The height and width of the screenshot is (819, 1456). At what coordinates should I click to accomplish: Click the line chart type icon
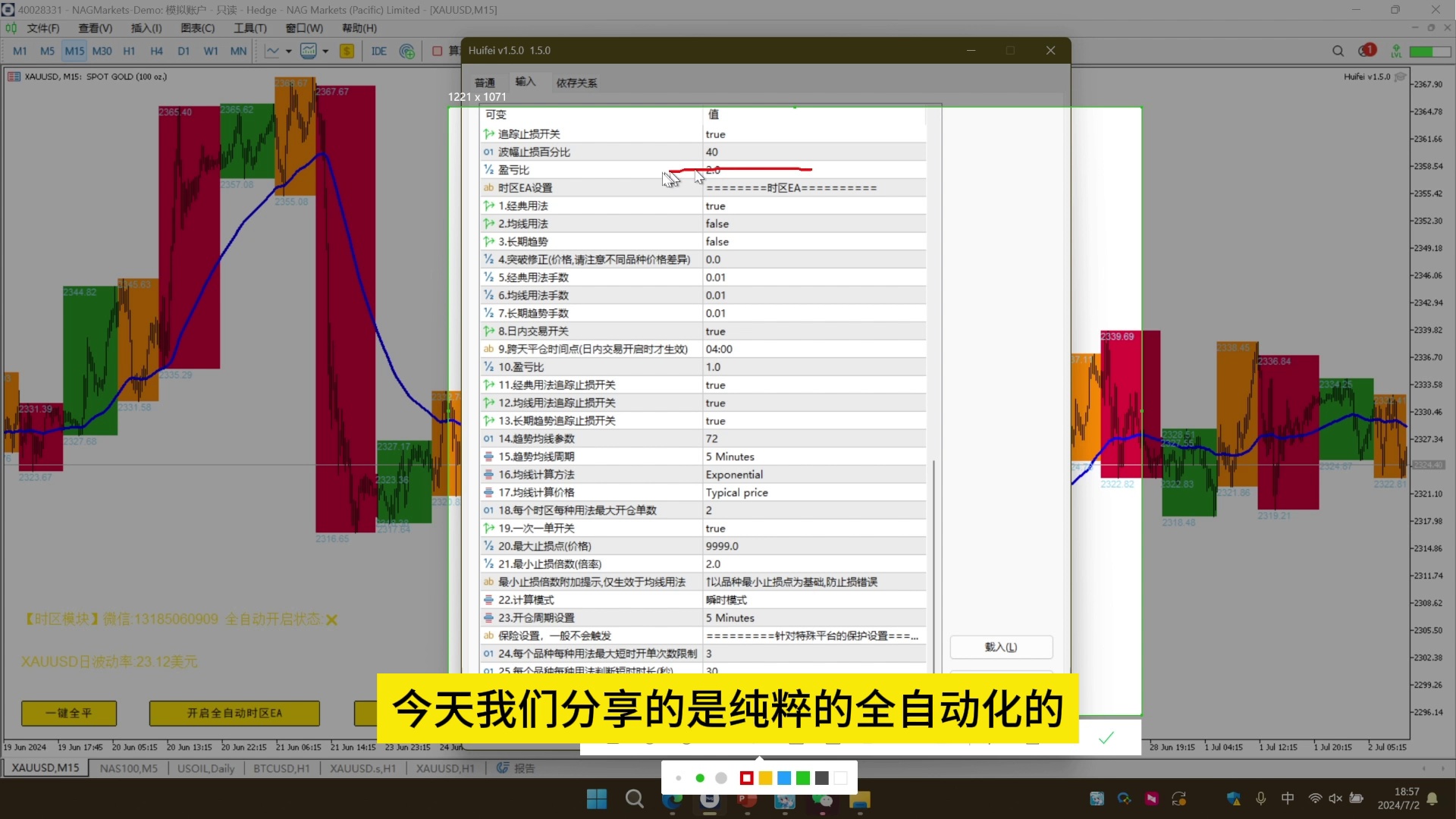point(272,52)
